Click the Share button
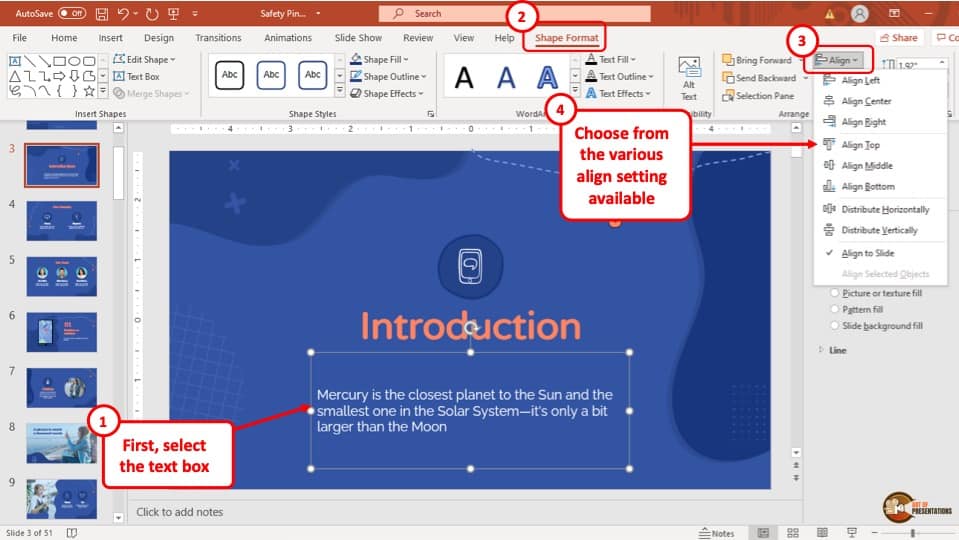The width and height of the screenshot is (959, 540). click(x=898, y=38)
